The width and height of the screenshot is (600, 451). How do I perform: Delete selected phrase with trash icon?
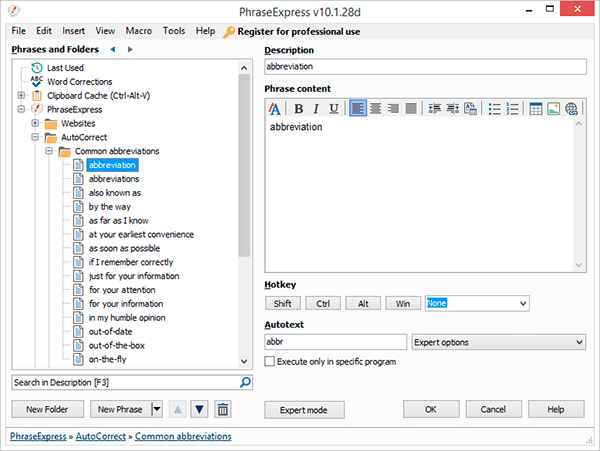[223, 409]
